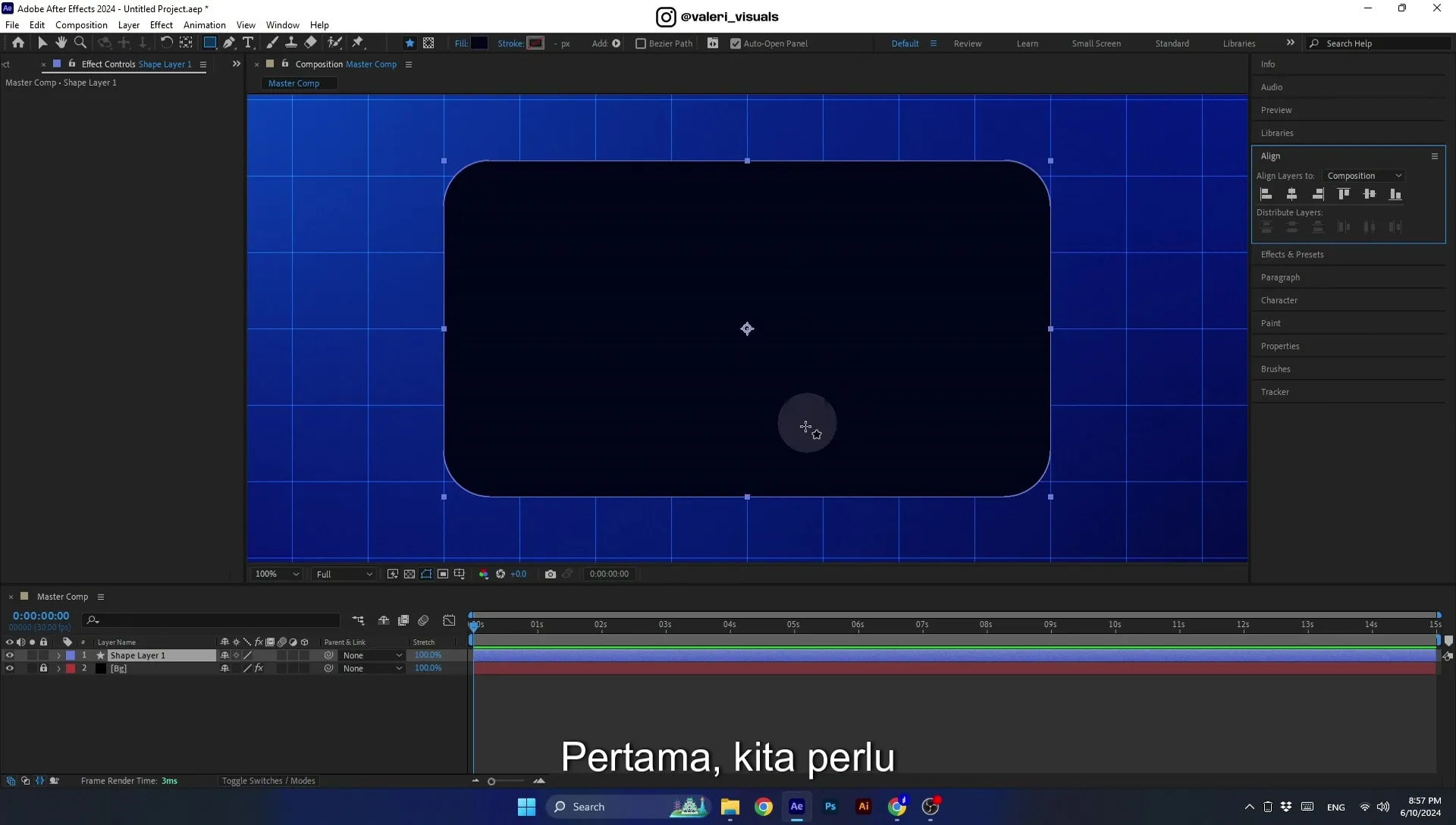Select the Pen tool
This screenshot has width=1456, height=825.
[229, 43]
